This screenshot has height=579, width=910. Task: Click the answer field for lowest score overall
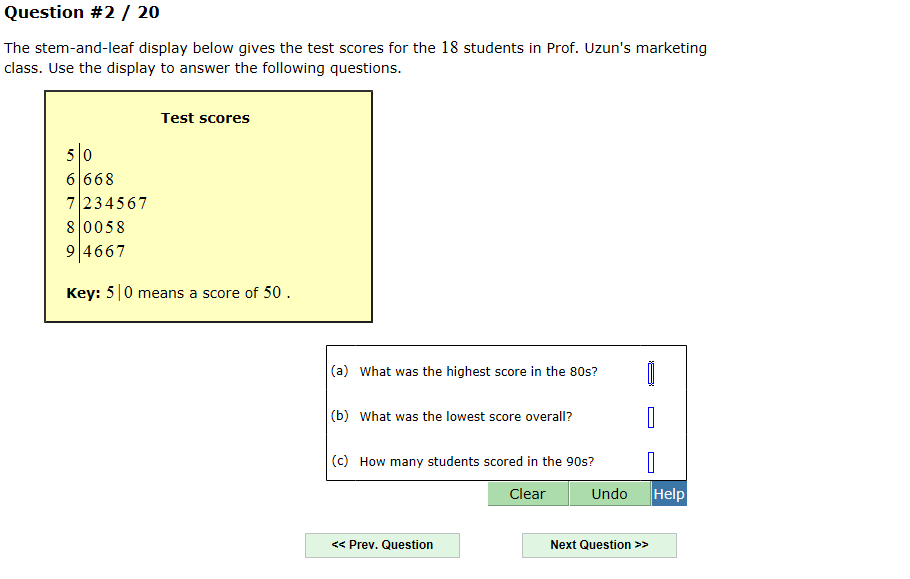[651, 416]
